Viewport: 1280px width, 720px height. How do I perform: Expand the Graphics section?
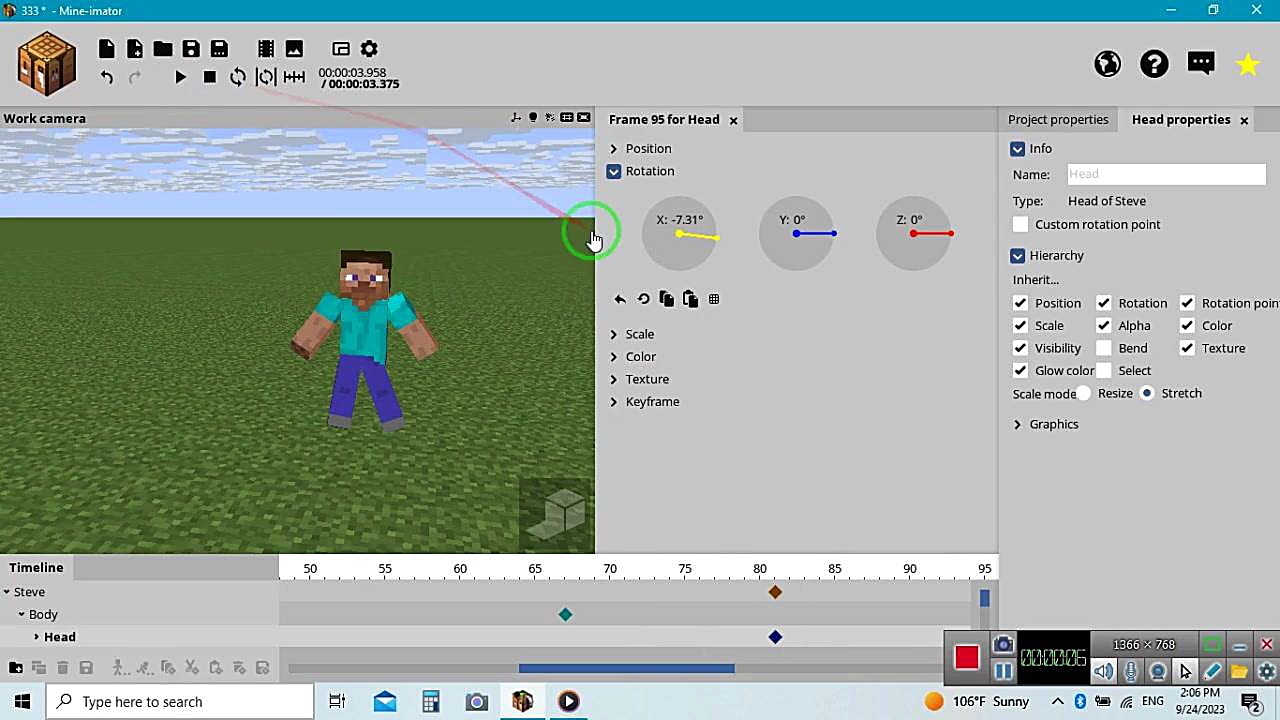pyautogui.click(x=1018, y=425)
